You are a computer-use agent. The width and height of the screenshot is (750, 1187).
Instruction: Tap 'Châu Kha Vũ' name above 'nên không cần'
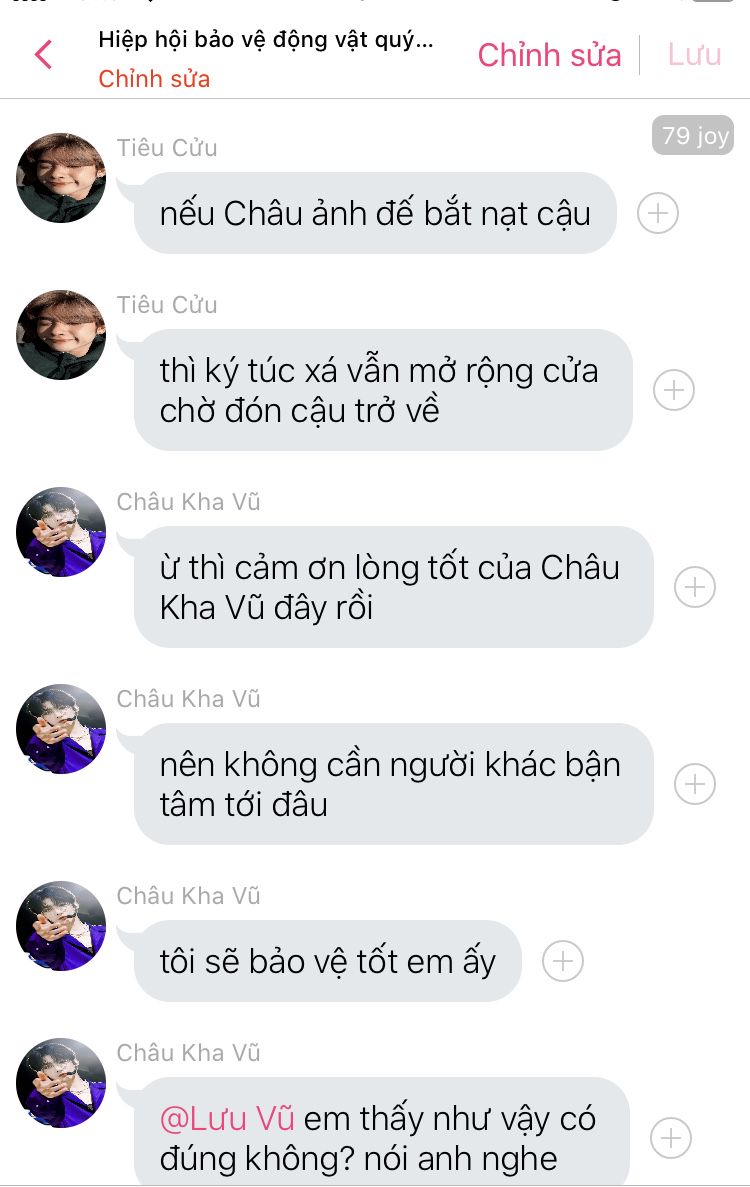[x=188, y=699]
